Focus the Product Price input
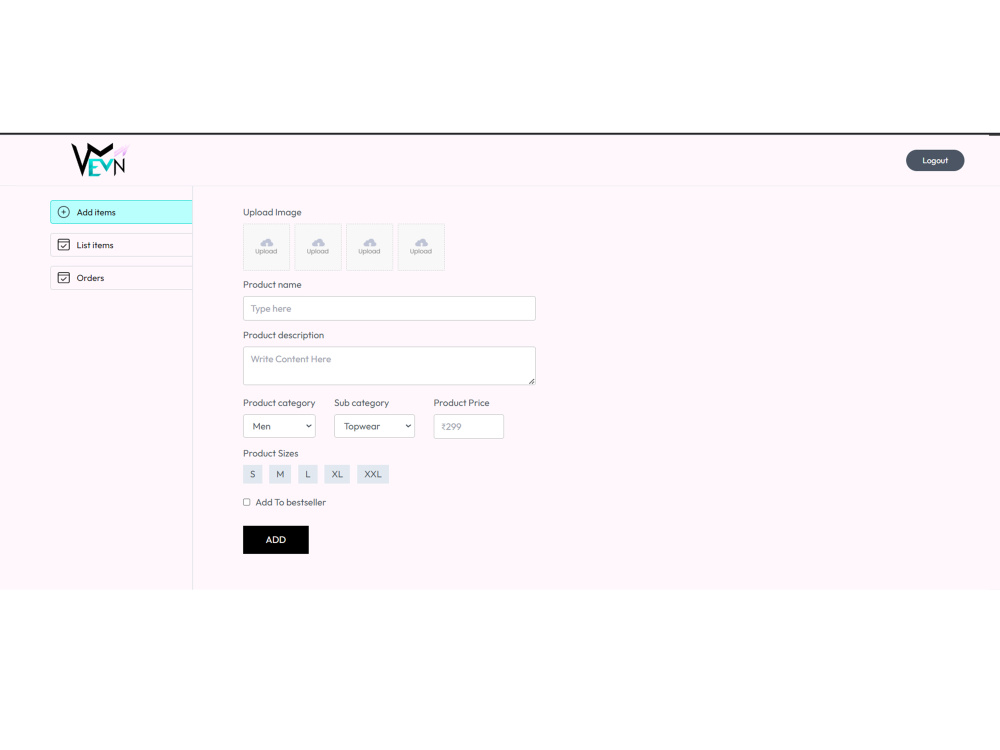This screenshot has width=1000, height=750. pyautogui.click(x=469, y=427)
